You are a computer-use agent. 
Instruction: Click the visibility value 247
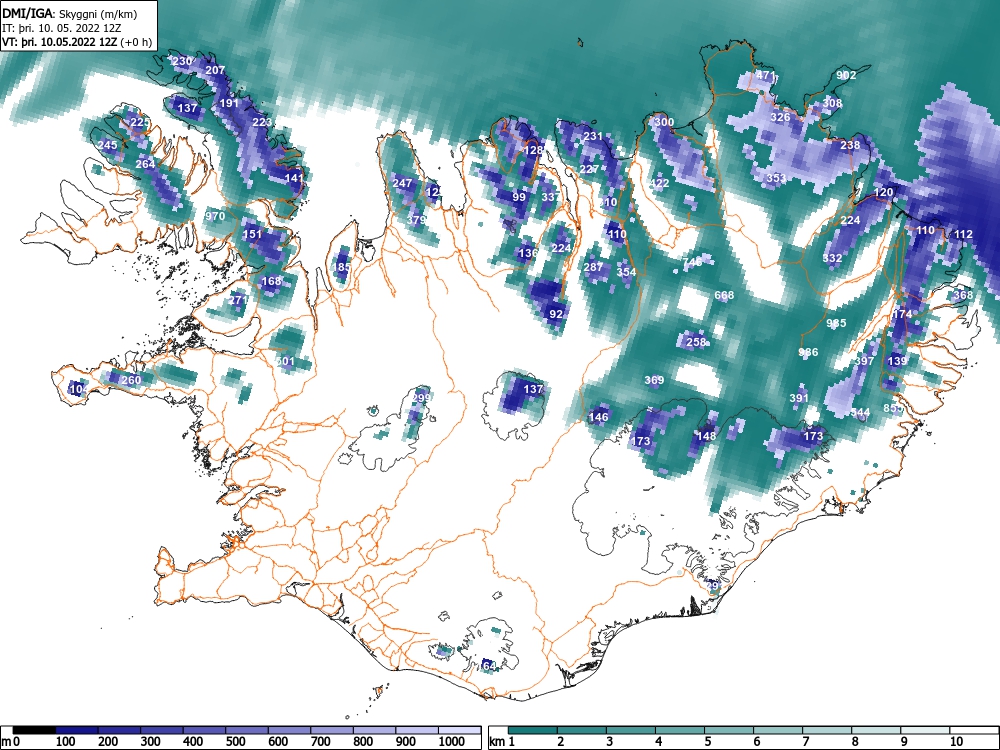point(402,183)
